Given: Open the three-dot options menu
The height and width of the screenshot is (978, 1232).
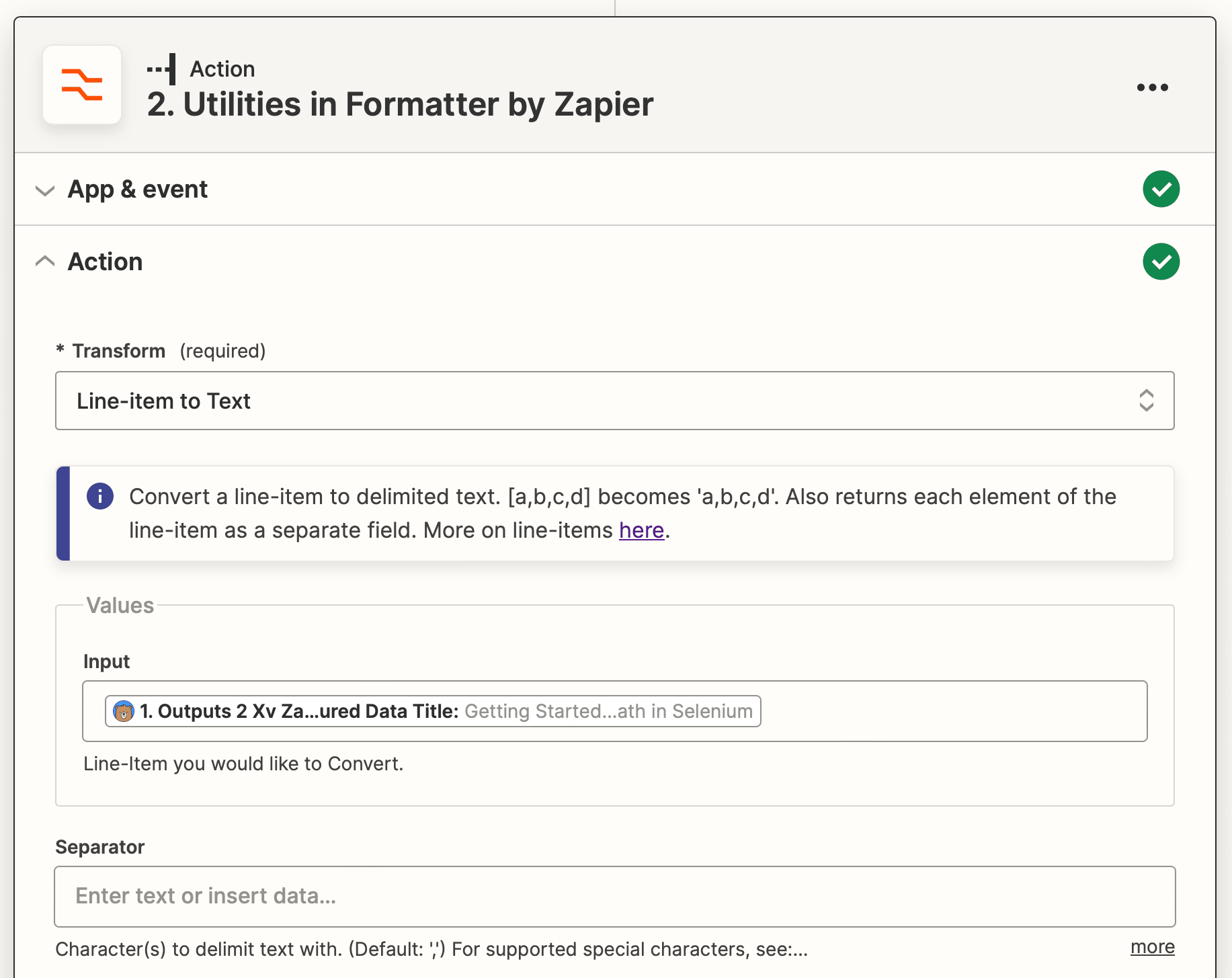Looking at the screenshot, I should [x=1153, y=87].
